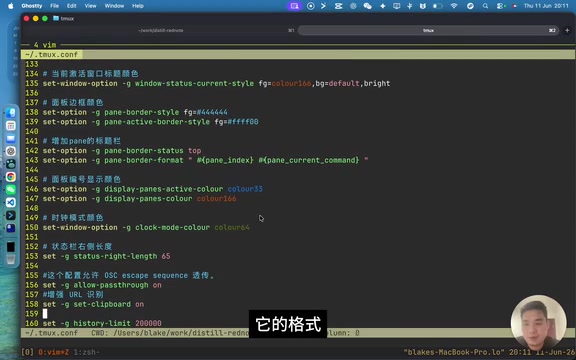
Task: Launch Google Chrome from the Dock
Action: coord(11,177)
